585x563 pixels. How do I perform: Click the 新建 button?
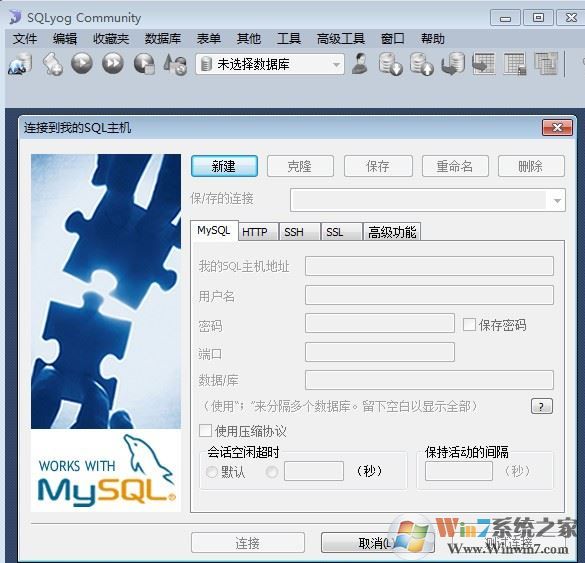[224, 166]
